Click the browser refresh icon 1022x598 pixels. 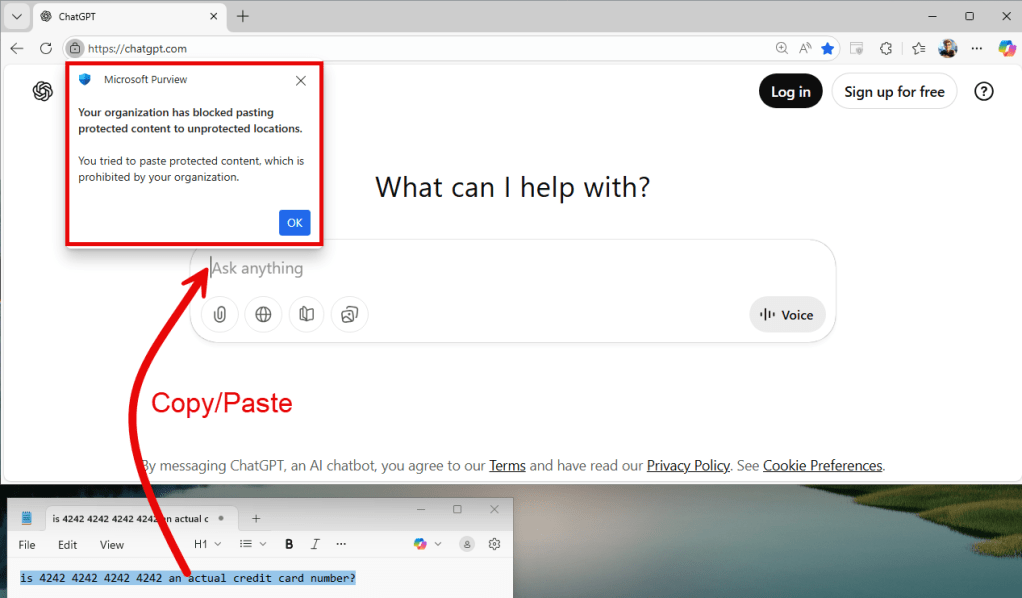pos(45,48)
